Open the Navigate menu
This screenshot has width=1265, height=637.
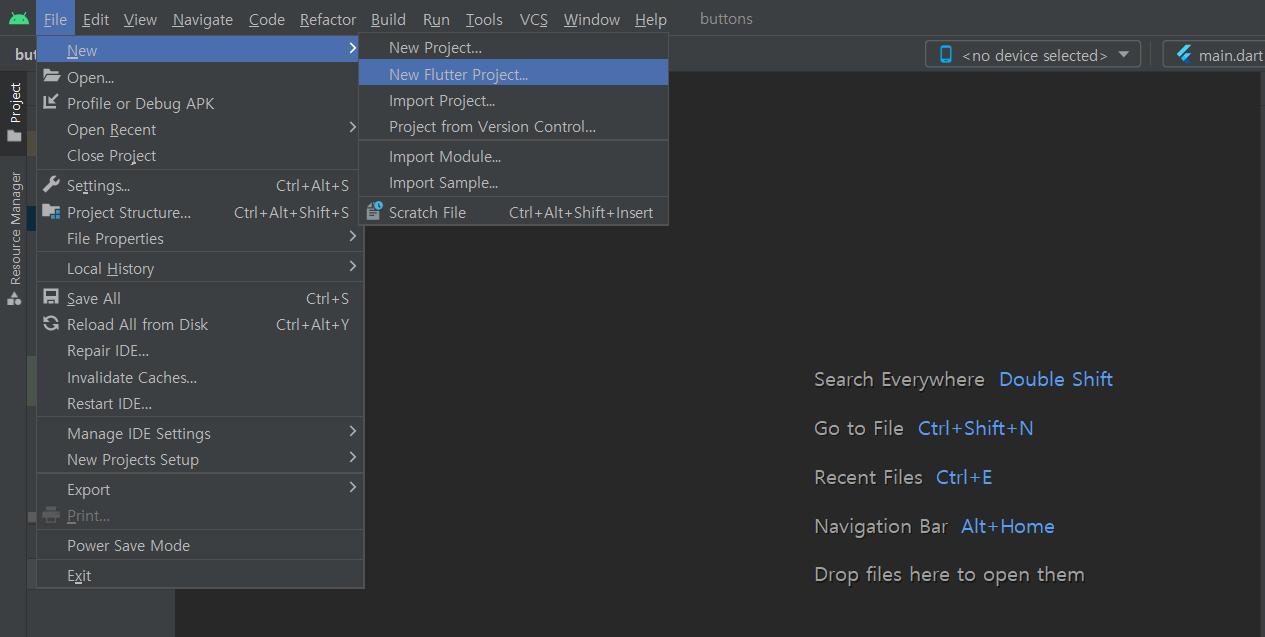(202, 19)
